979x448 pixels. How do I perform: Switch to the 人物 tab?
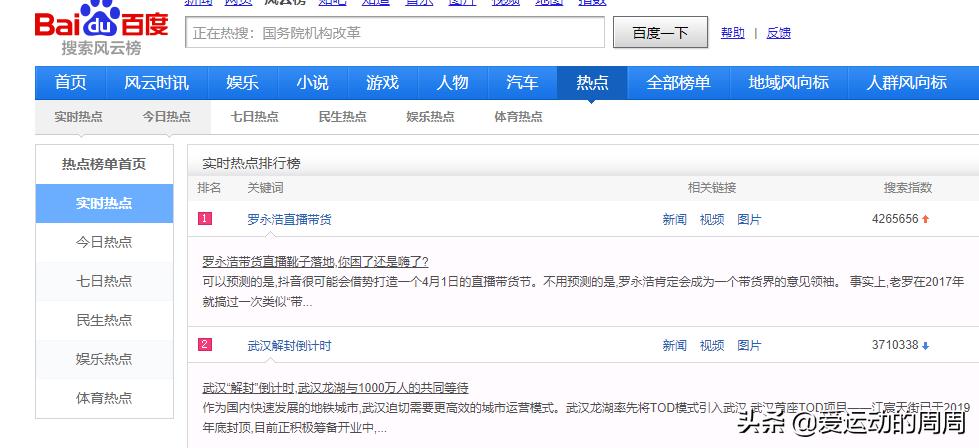(452, 82)
